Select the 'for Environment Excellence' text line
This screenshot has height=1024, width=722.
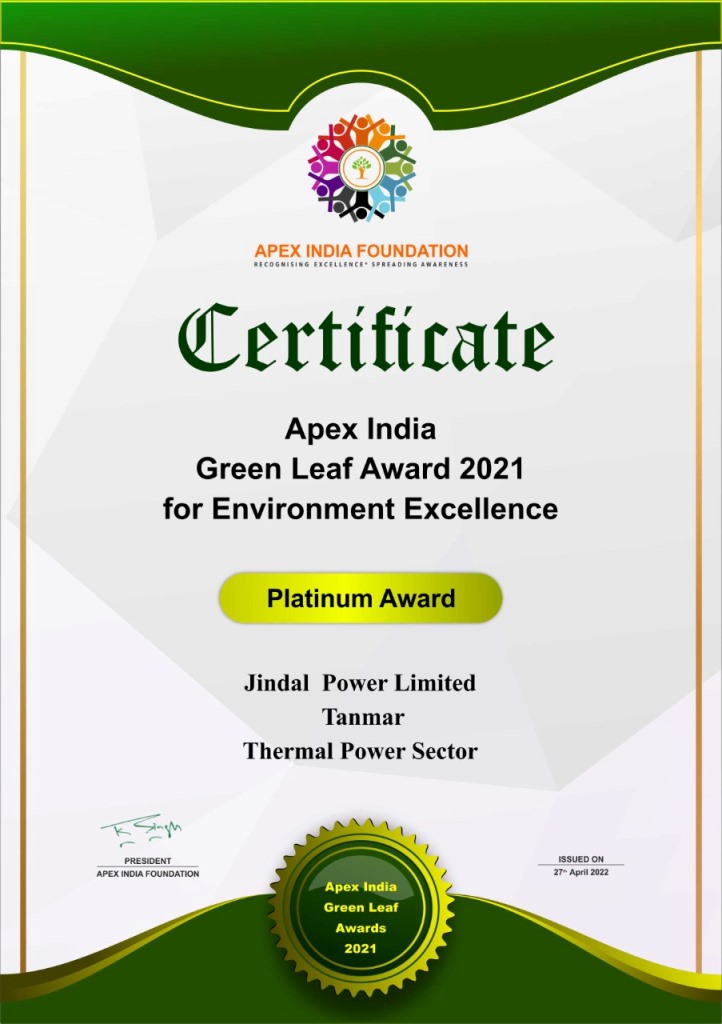pyautogui.click(x=360, y=509)
